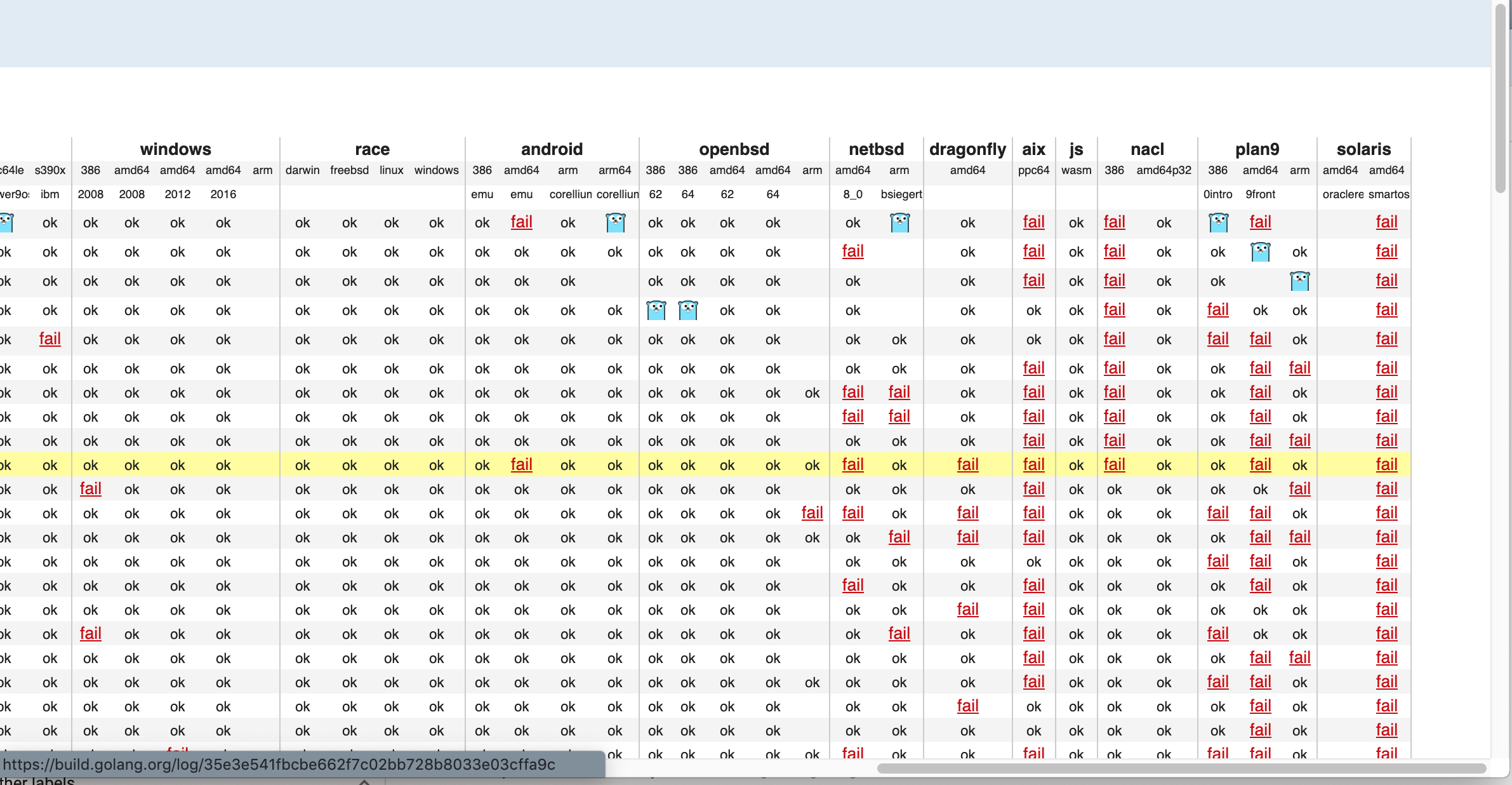Click the gopher icon under openbsd 386 62
Image resolution: width=1512 pixels, height=785 pixels.
(656, 311)
